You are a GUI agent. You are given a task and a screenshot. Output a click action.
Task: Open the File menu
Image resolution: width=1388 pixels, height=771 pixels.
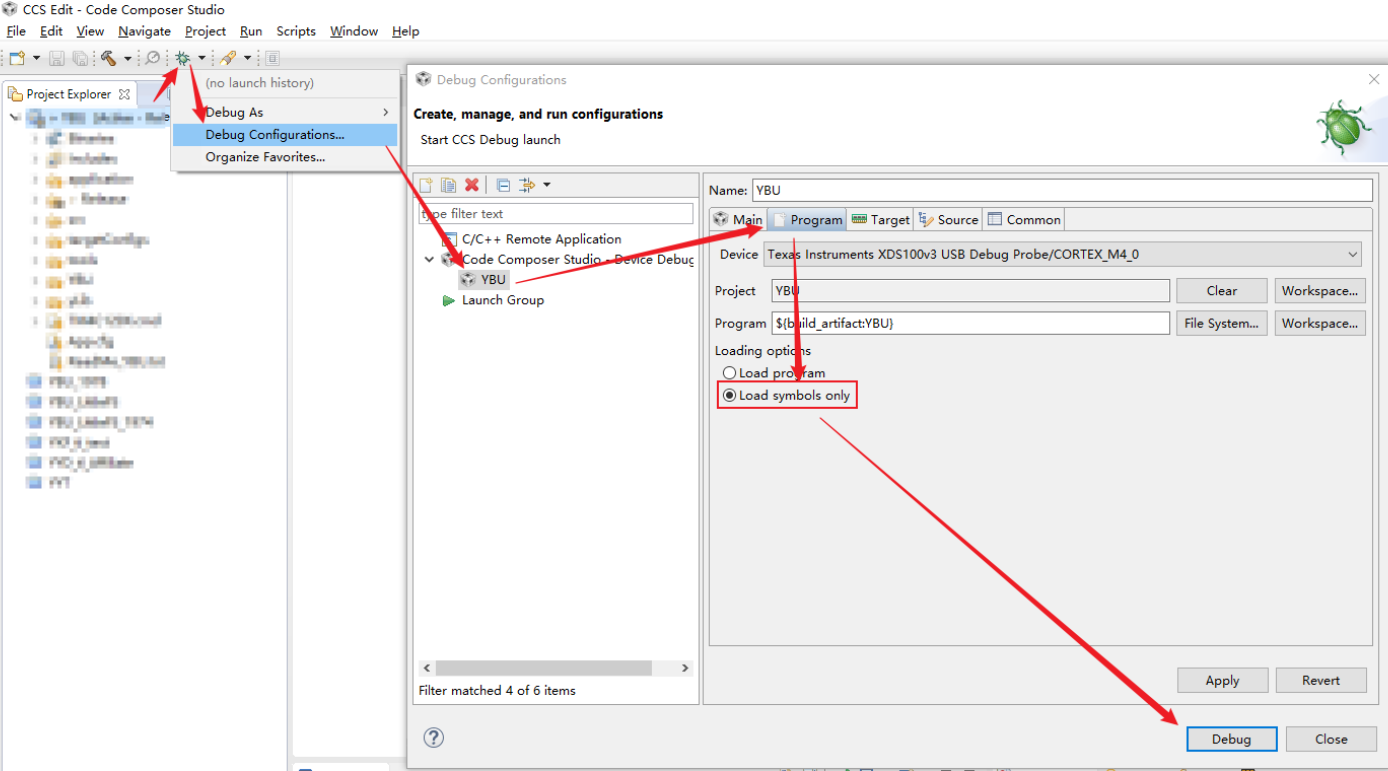(16, 31)
